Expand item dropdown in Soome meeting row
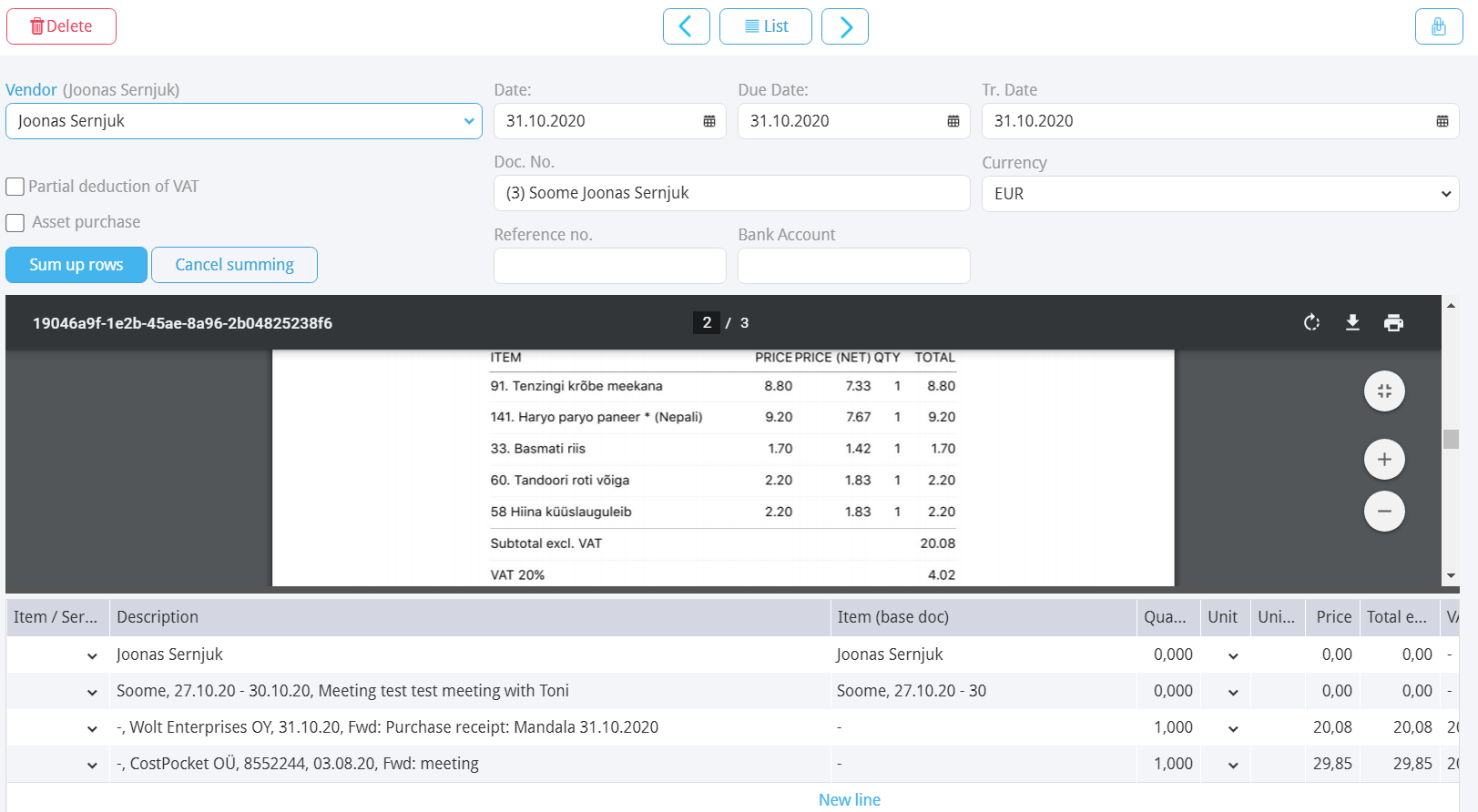1478x812 pixels. [x=92, y=693]
